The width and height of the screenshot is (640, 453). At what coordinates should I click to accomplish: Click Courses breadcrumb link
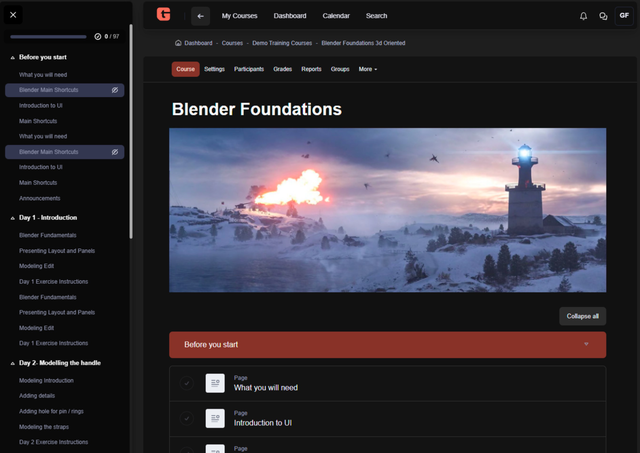click(232, 43)
